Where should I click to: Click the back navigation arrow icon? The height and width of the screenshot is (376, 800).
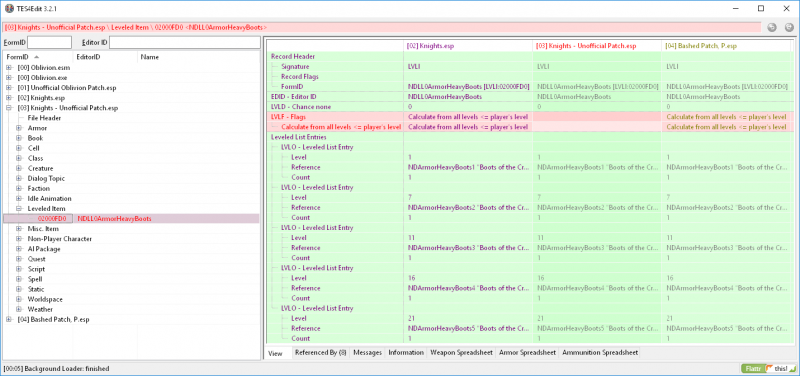tap(772, 27)
